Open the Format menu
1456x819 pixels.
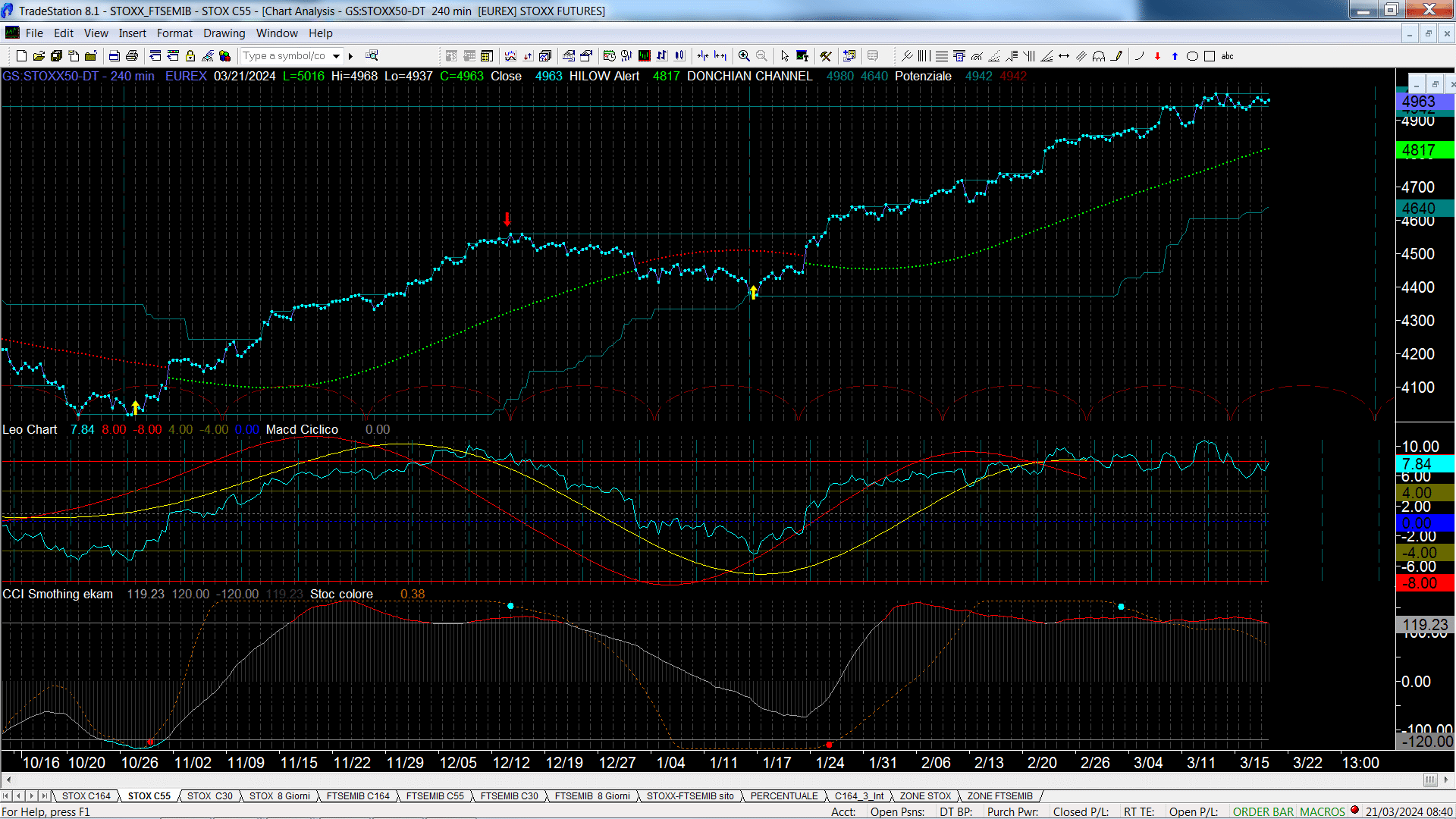click(174, 33)
